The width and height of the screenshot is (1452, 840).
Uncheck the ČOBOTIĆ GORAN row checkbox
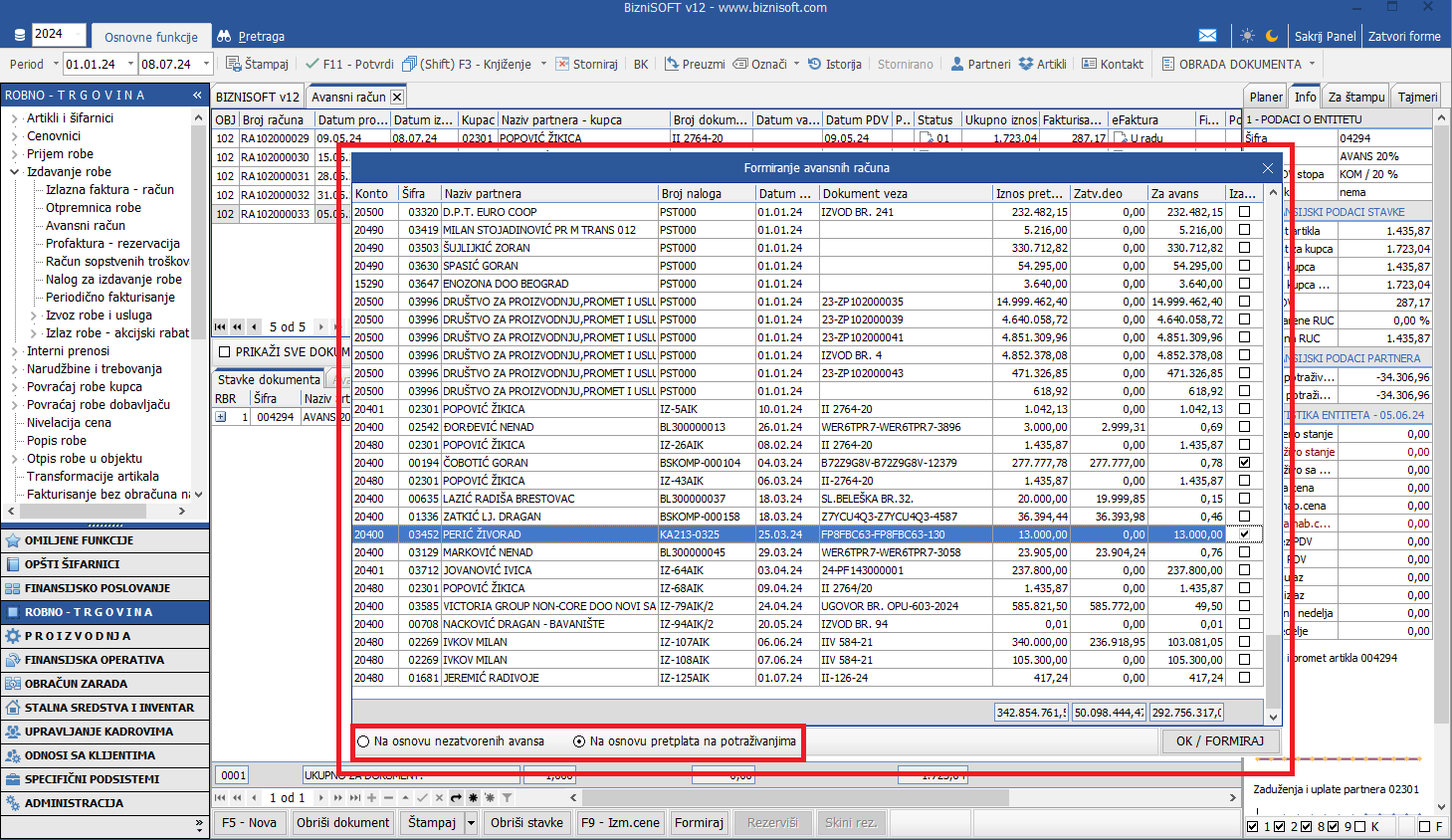[x=1244, y=463]
